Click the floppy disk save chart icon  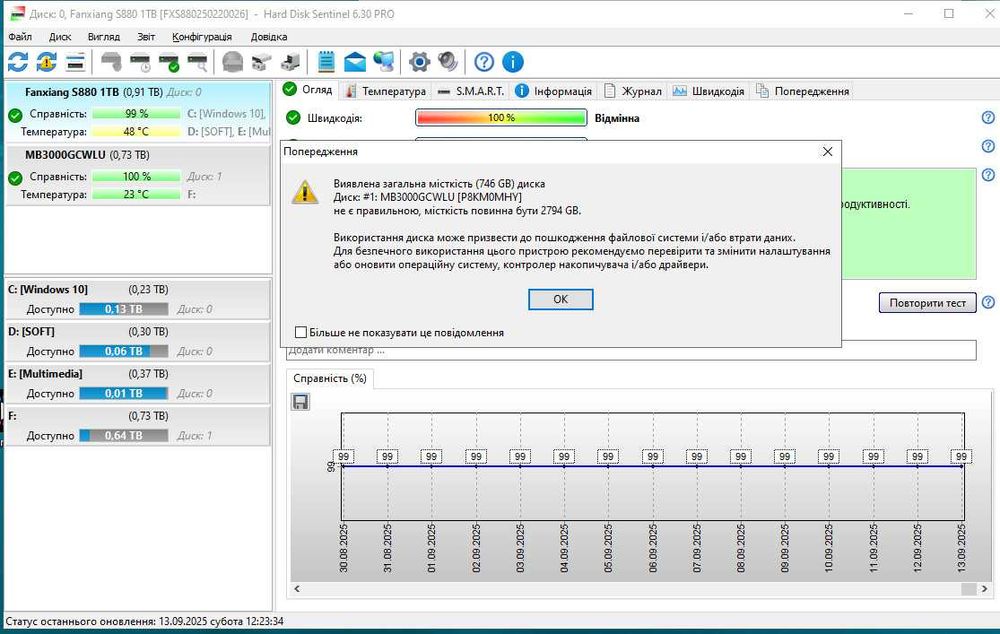tap(300, 402)
